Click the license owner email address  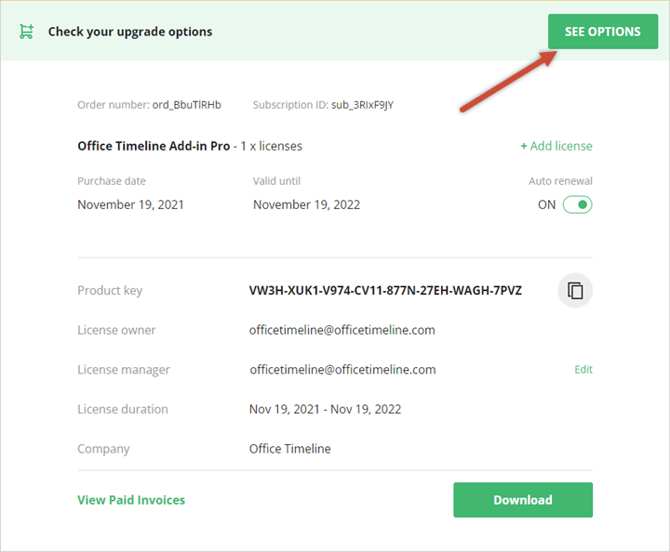point(342,330)
